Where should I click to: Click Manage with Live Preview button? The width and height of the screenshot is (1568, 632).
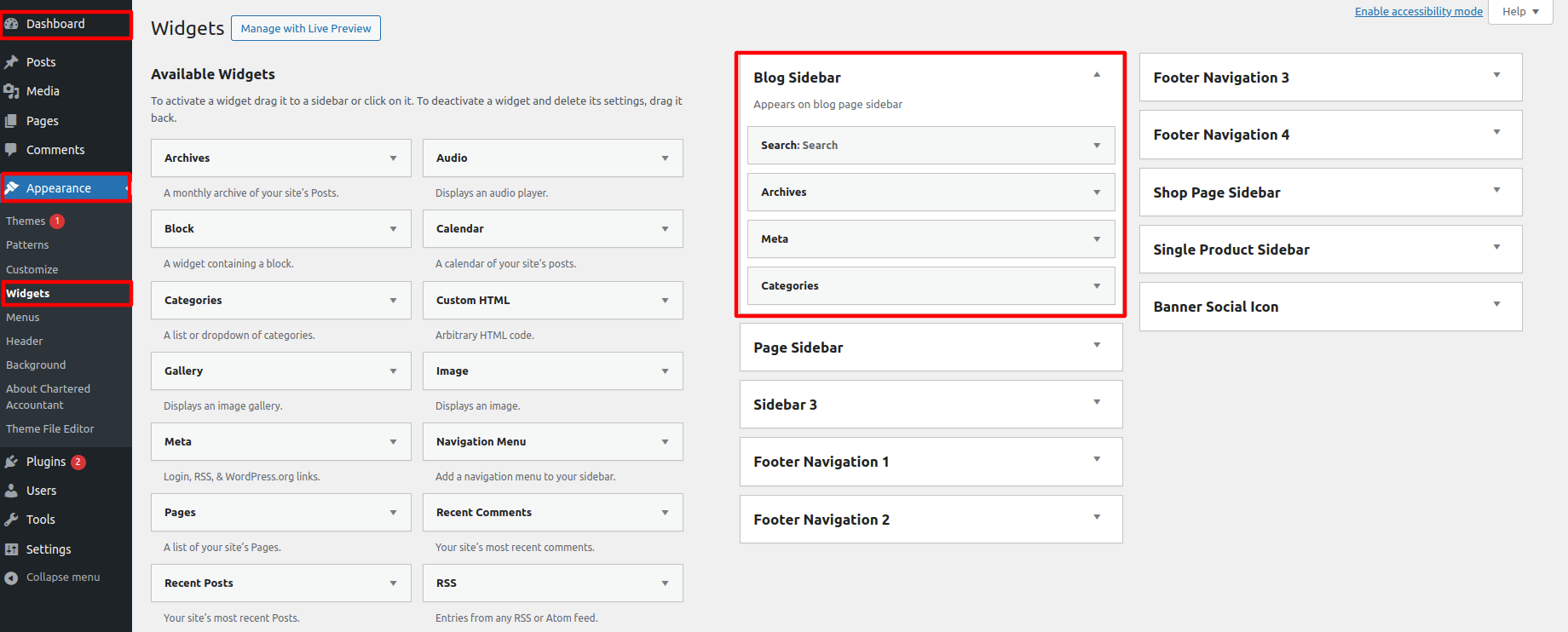(306, 28)
